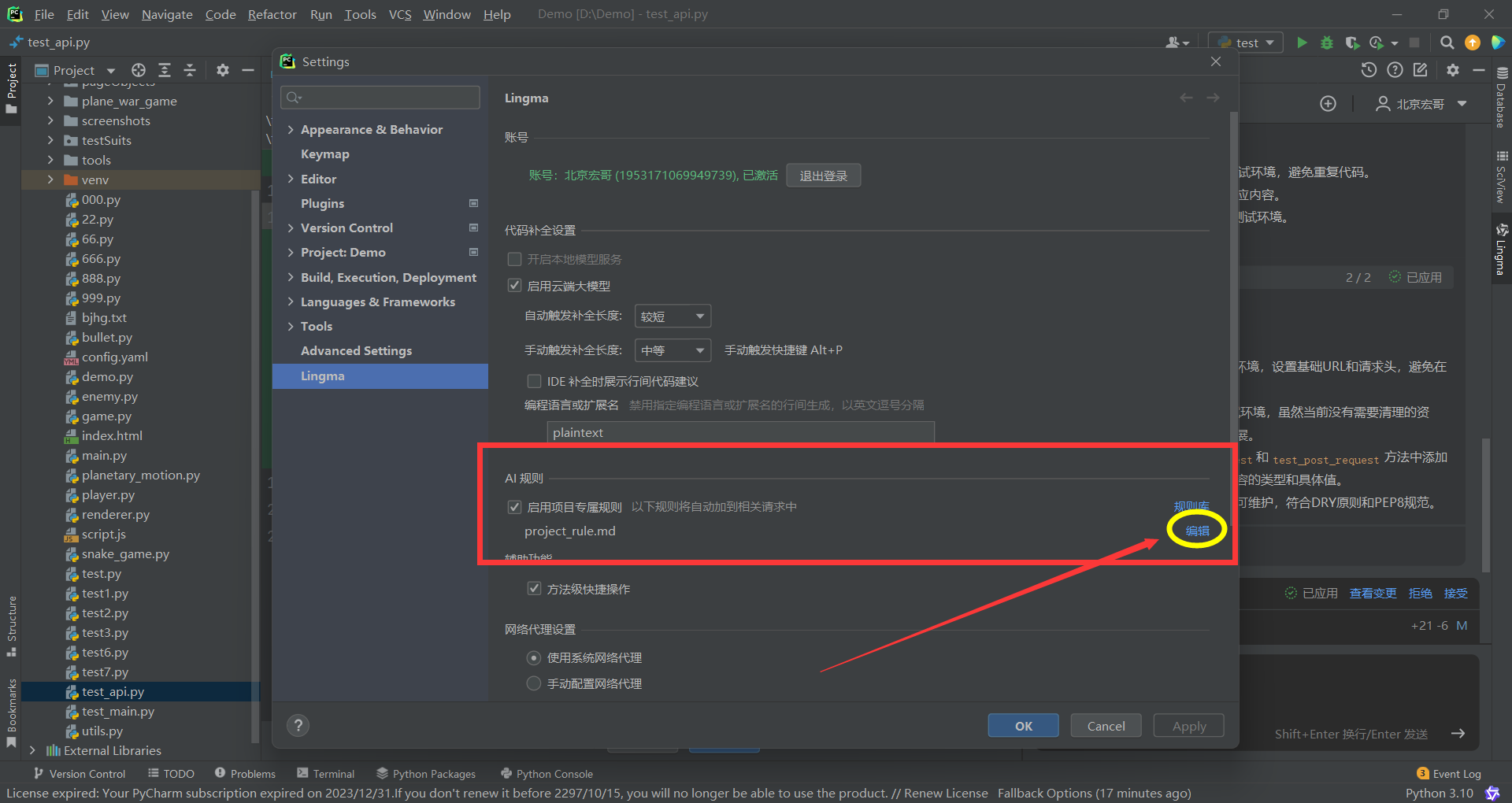Select opened file locator icon in Project panel
1512x803 pixels.
point(139,70)
